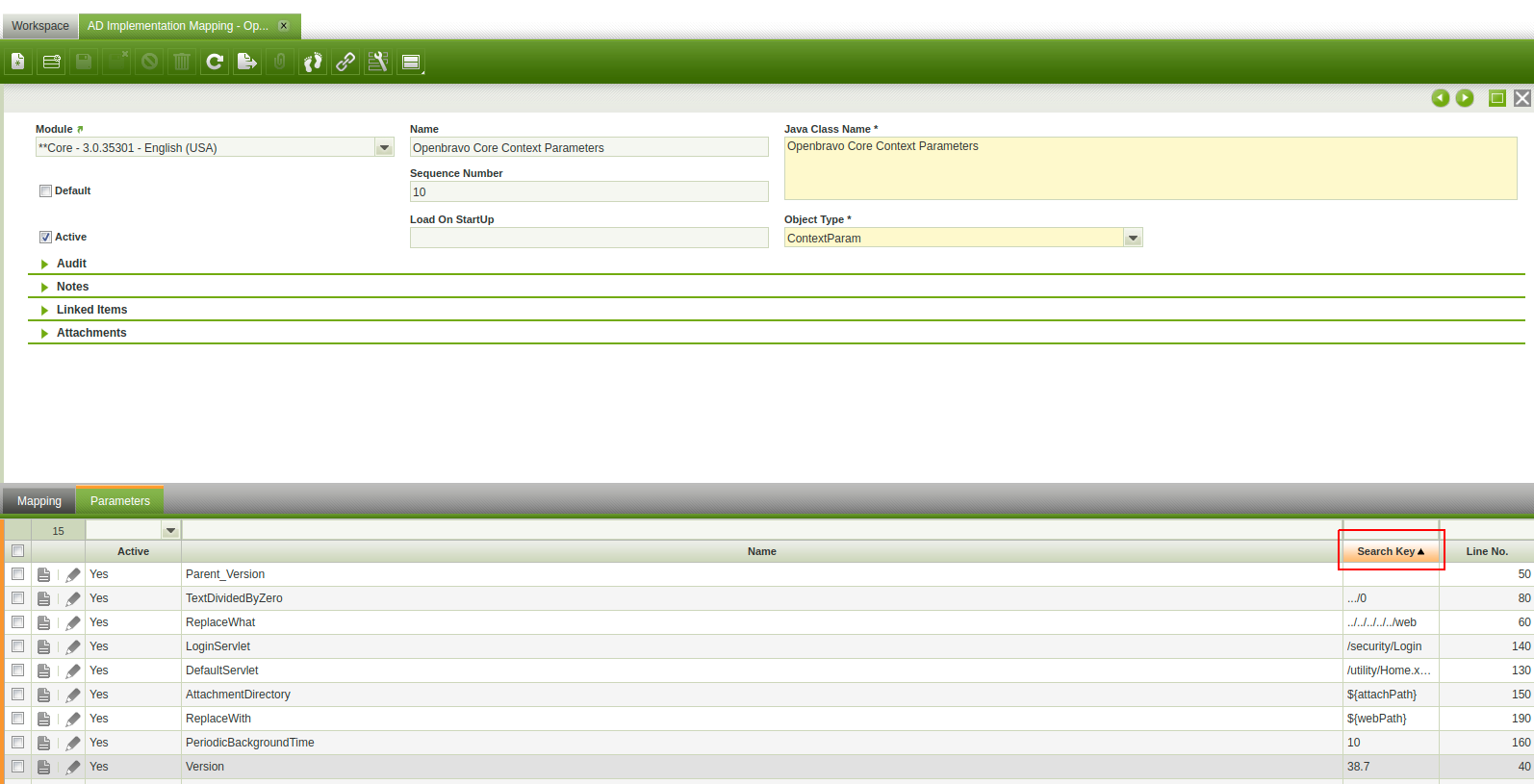The height and width of the screenshot is (784, 1534).
Task: Click the Load On StartUp field
Action: click(x=589, y=238)
